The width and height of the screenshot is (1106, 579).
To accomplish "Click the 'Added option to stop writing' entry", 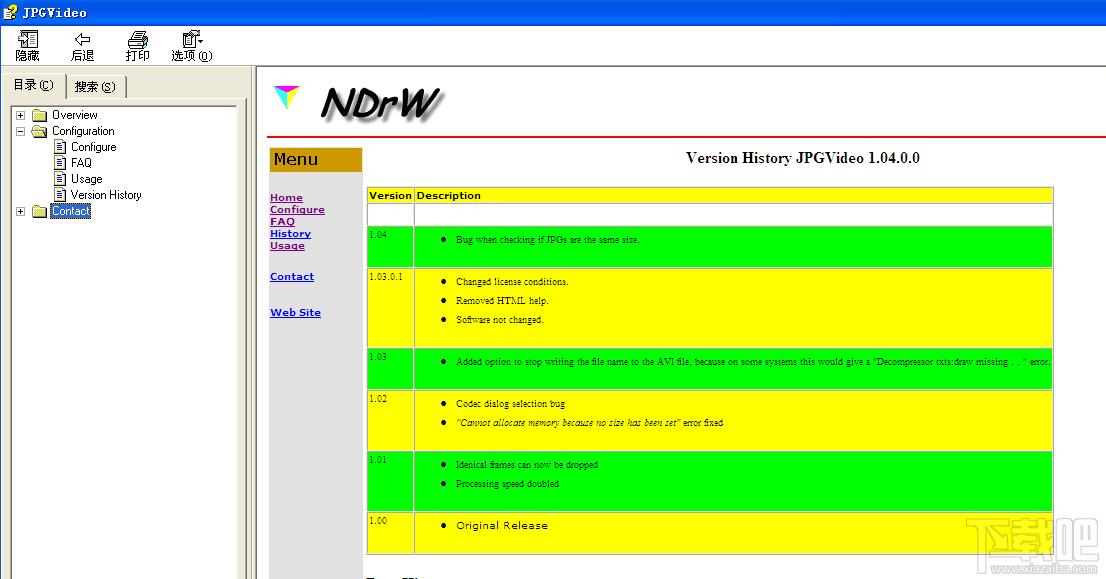I will point(753,362).
